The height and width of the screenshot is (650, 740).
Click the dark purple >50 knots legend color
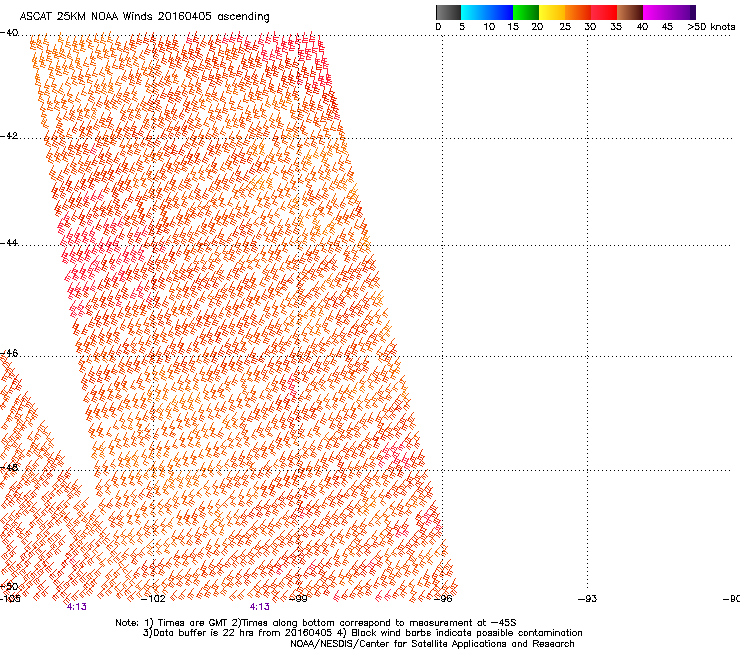click(x=692, y=12)
